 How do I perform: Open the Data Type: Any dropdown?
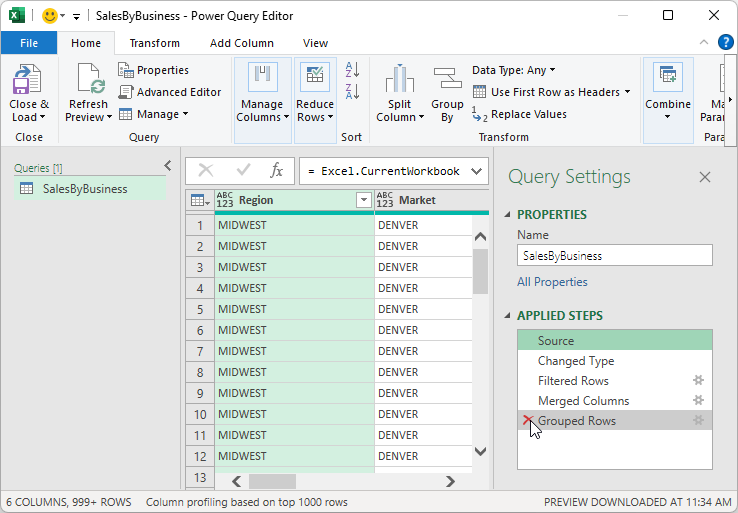(x=513, y=70)
